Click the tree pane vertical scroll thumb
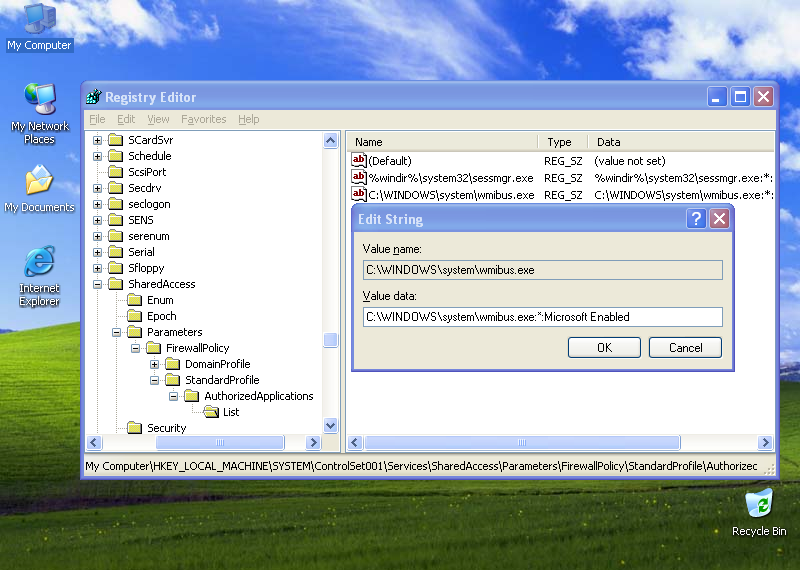This screenshot has height=570, width=800. point(331,340)
